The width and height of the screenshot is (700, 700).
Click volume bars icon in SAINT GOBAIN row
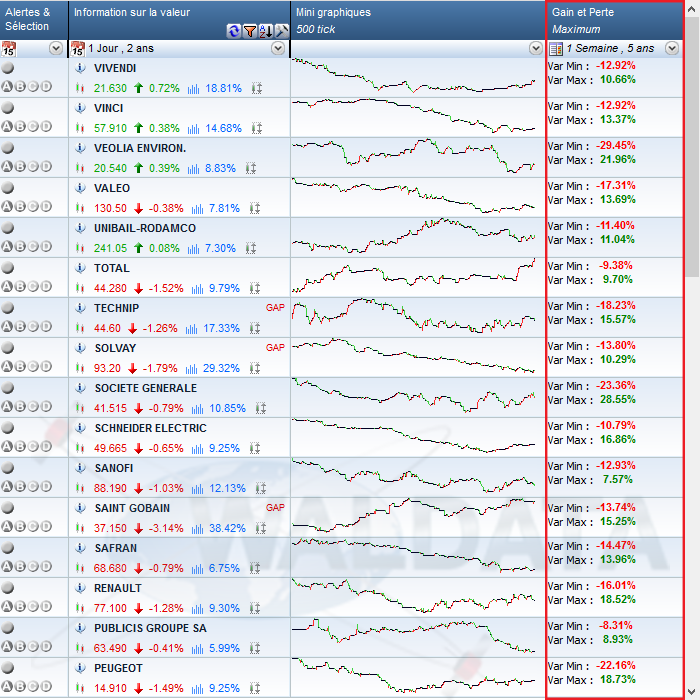[x=197, y=529]
